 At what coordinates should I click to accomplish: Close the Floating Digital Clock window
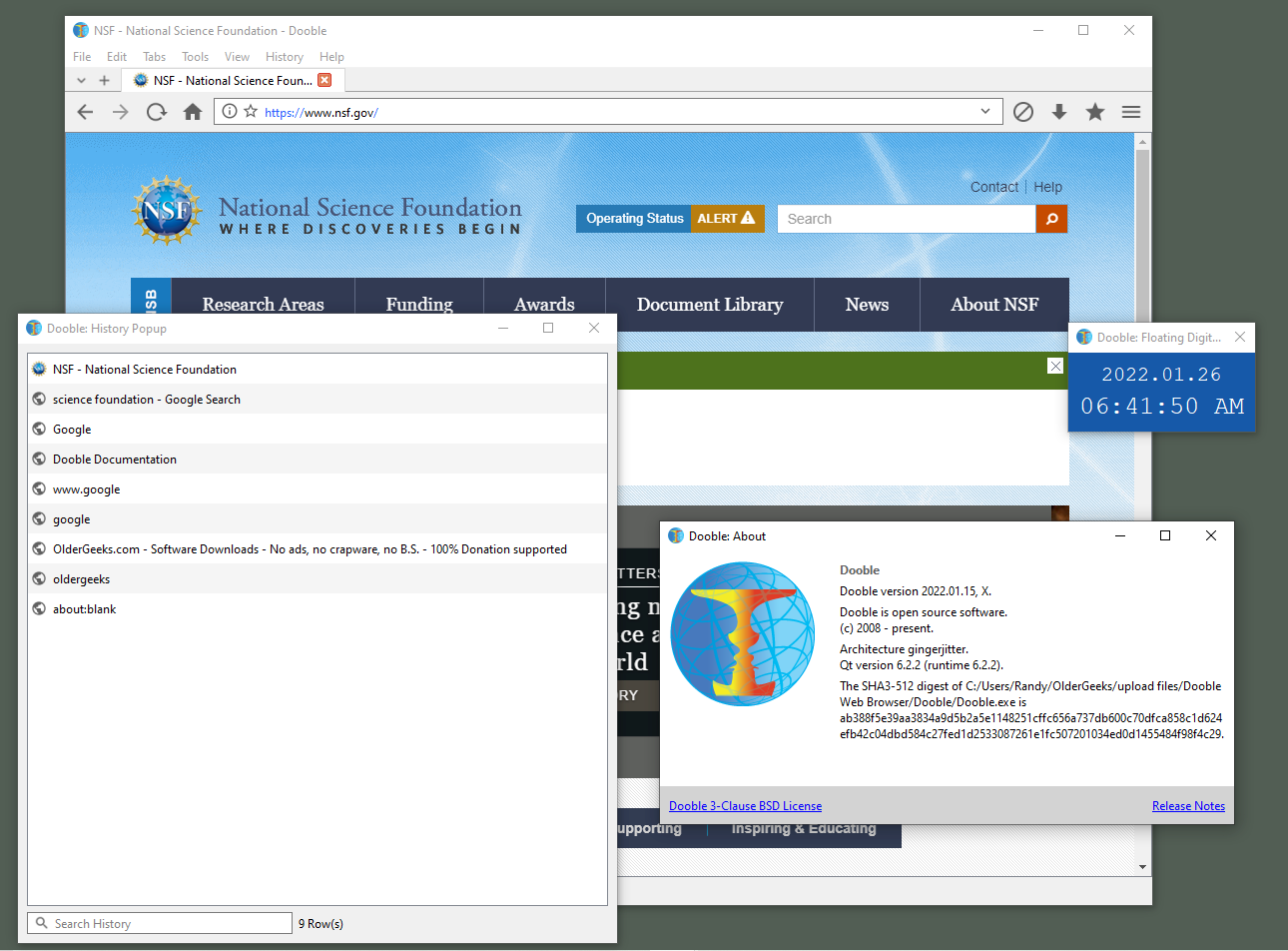(x=1240, y=337)
